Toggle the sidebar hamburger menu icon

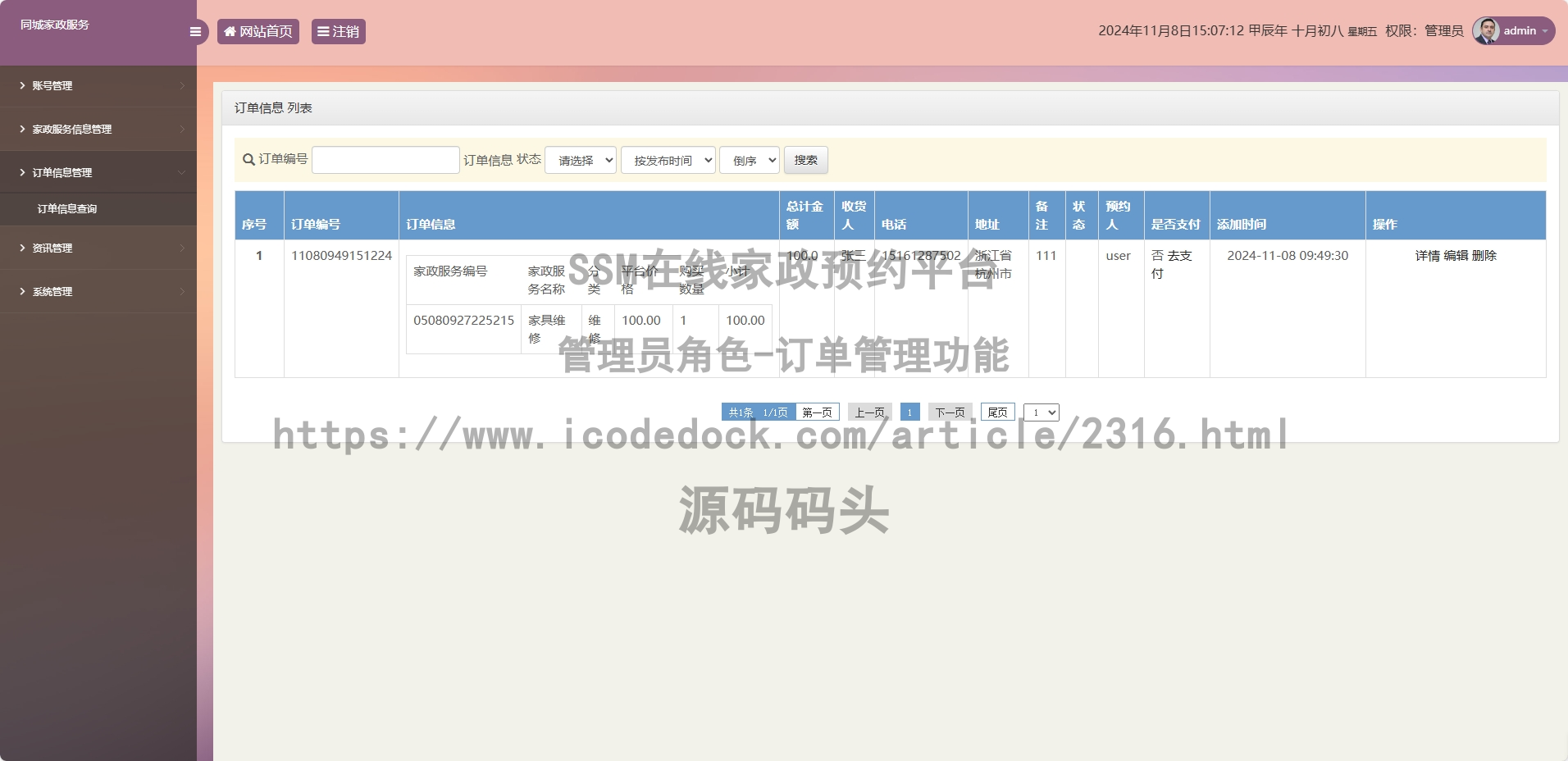click(x=195, y=32)
